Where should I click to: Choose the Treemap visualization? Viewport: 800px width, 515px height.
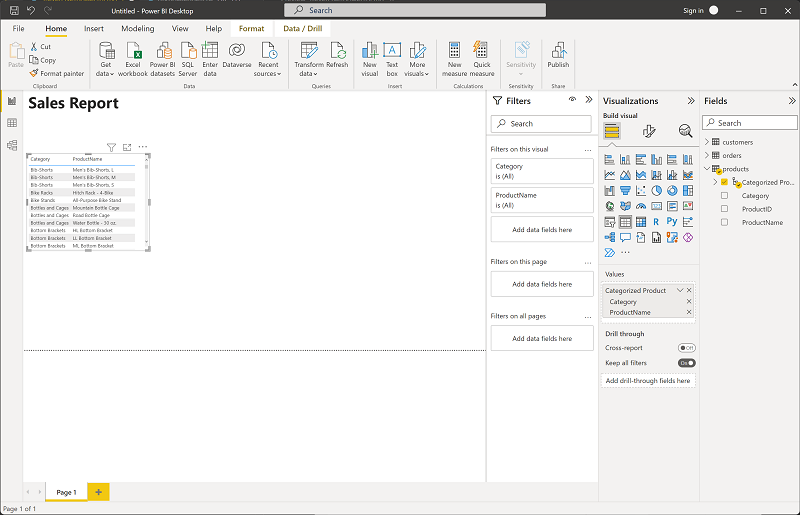point(688,191)
